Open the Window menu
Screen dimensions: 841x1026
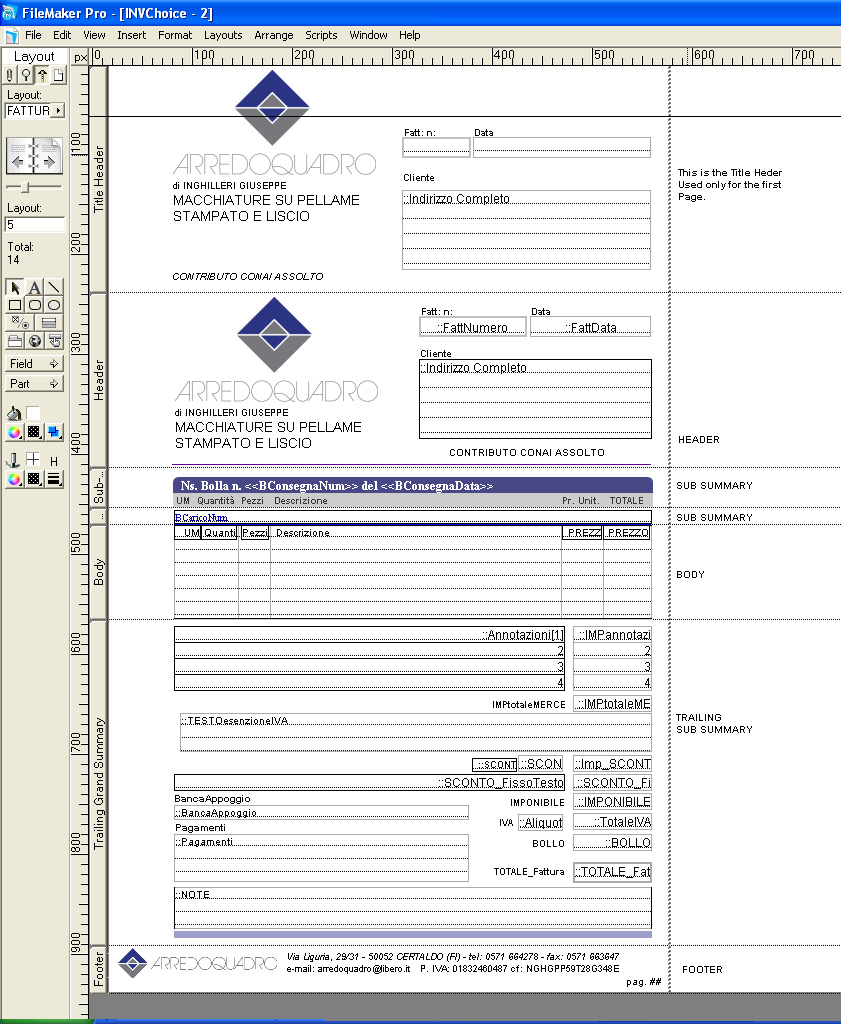coord(368,35)
